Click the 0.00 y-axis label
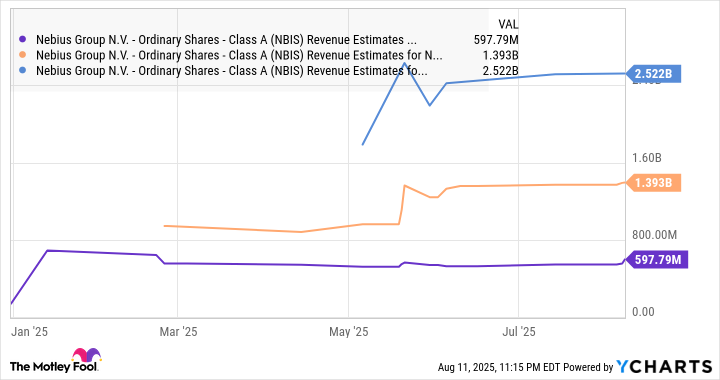The image size is (720, 380). click(x=643, y=312)
